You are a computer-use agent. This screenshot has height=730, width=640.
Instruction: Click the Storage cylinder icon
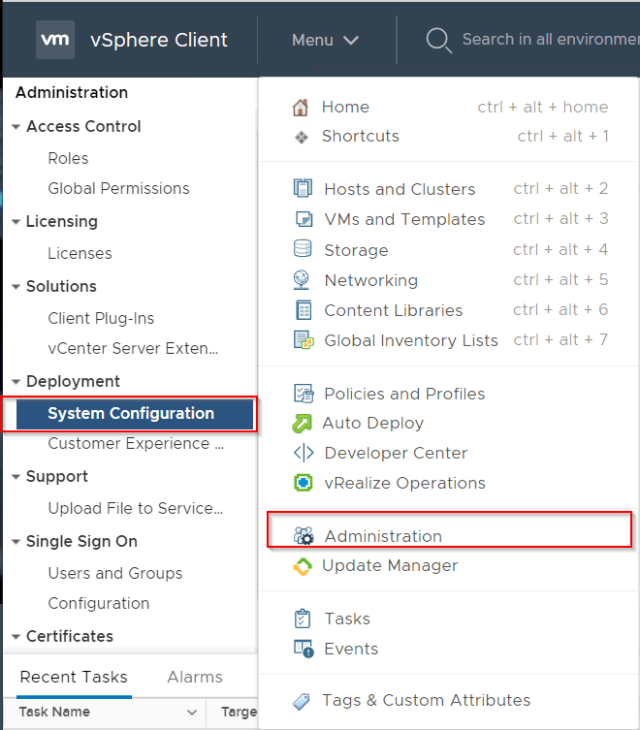(x=303, y=250)
